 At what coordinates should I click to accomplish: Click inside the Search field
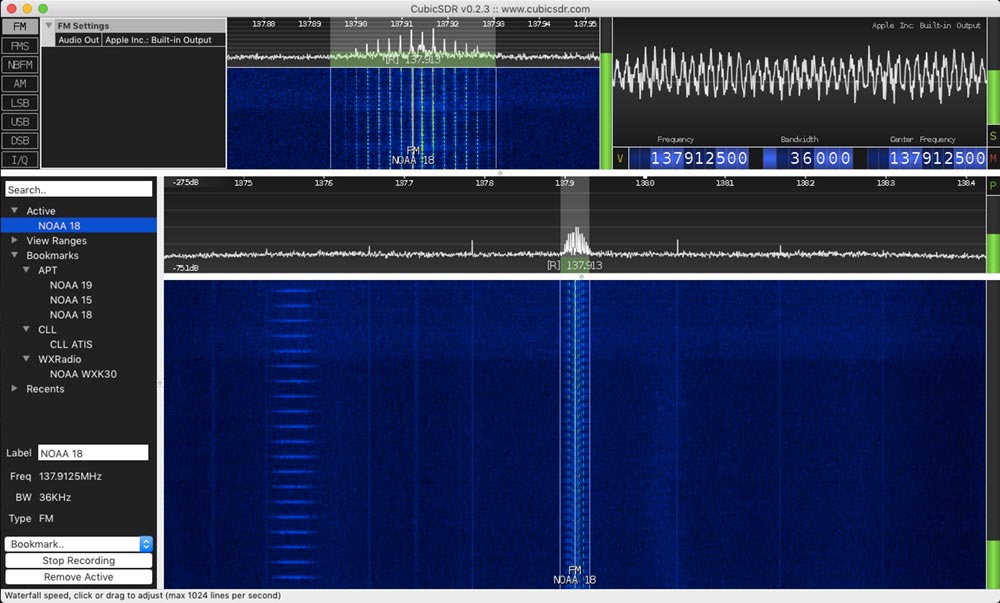click(x=78, y=189)
